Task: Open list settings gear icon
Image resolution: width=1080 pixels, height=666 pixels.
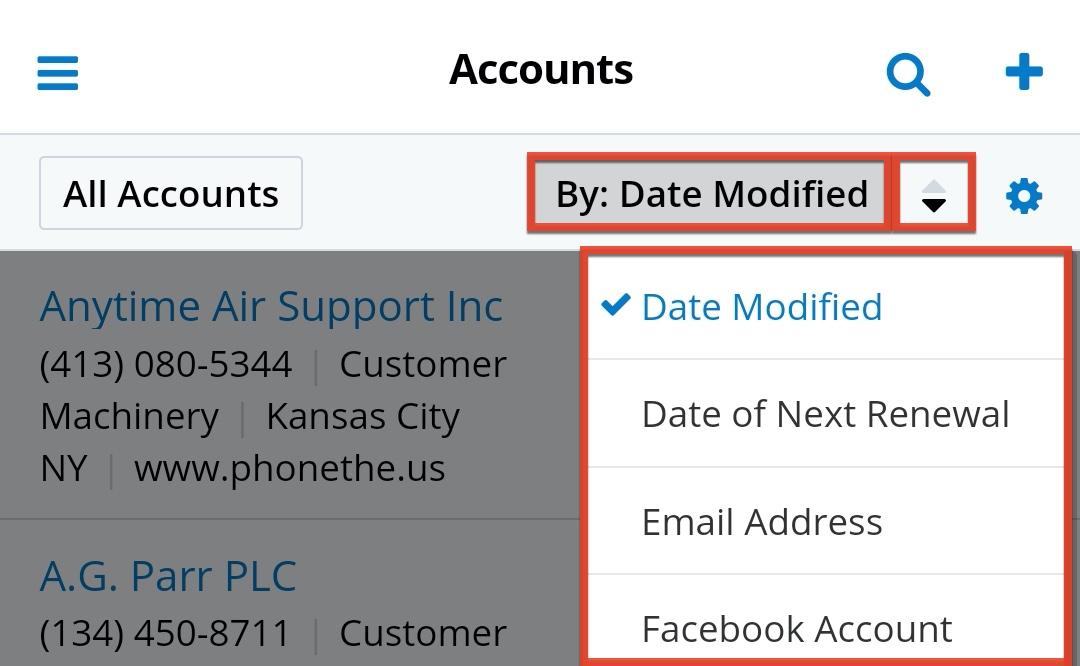Action: 1024,196
